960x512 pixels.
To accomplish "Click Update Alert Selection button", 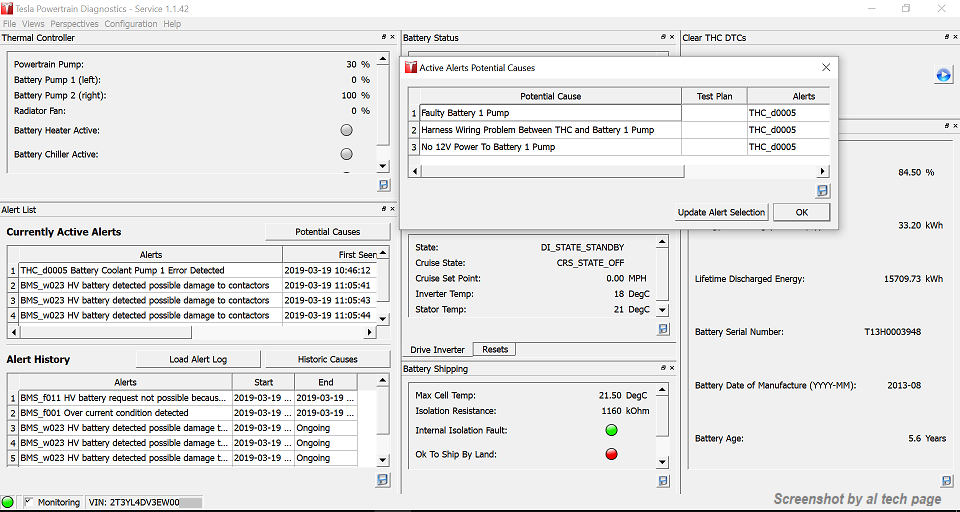I will click(x=721, y=212).
